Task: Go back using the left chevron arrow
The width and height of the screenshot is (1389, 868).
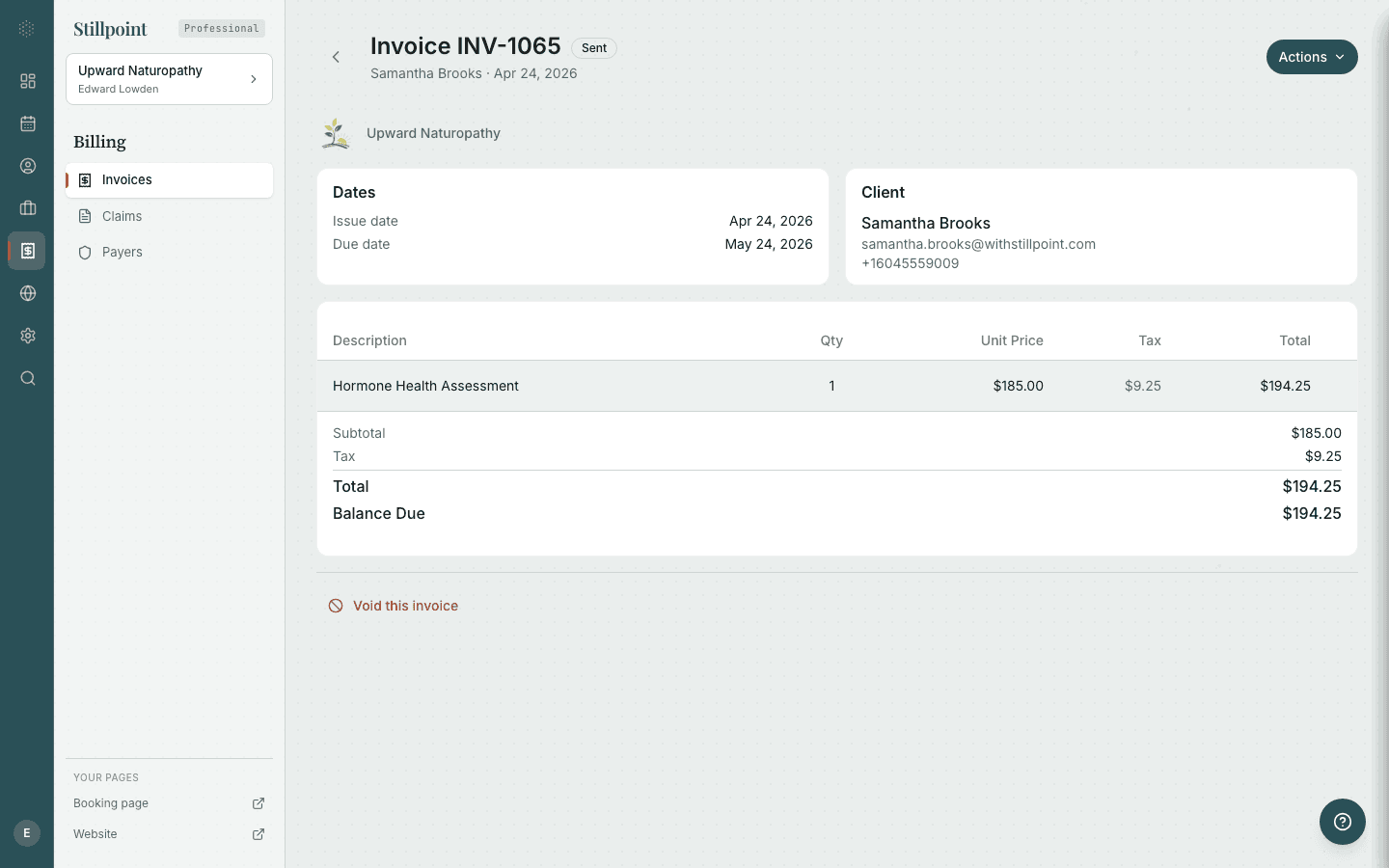Action: tap(336, 57)
